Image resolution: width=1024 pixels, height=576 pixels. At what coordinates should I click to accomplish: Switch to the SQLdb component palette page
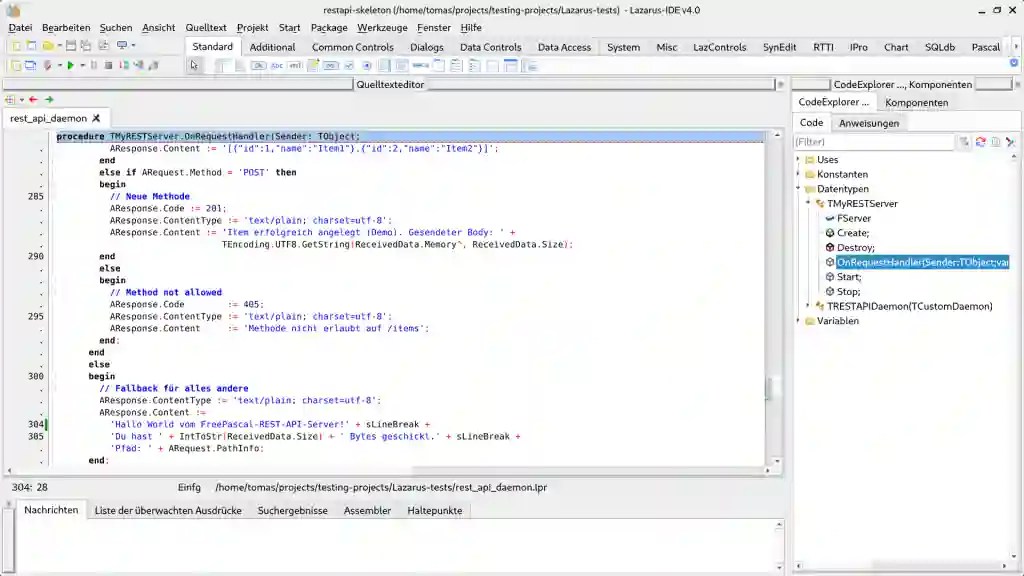[x=940, y=47]
